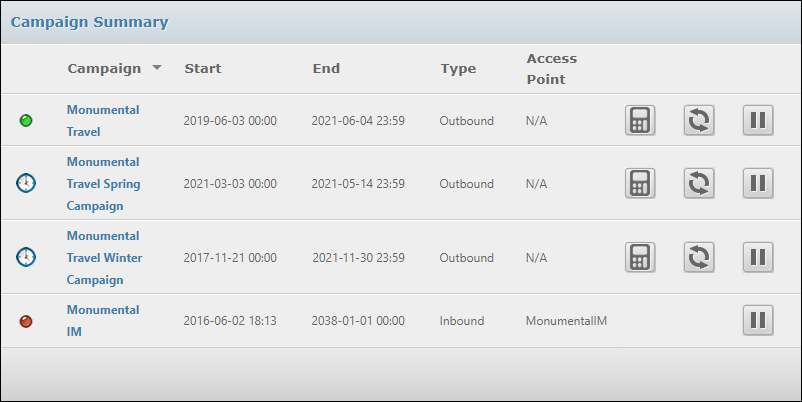Click the Campaign column sort arrow

pos(157,69)
